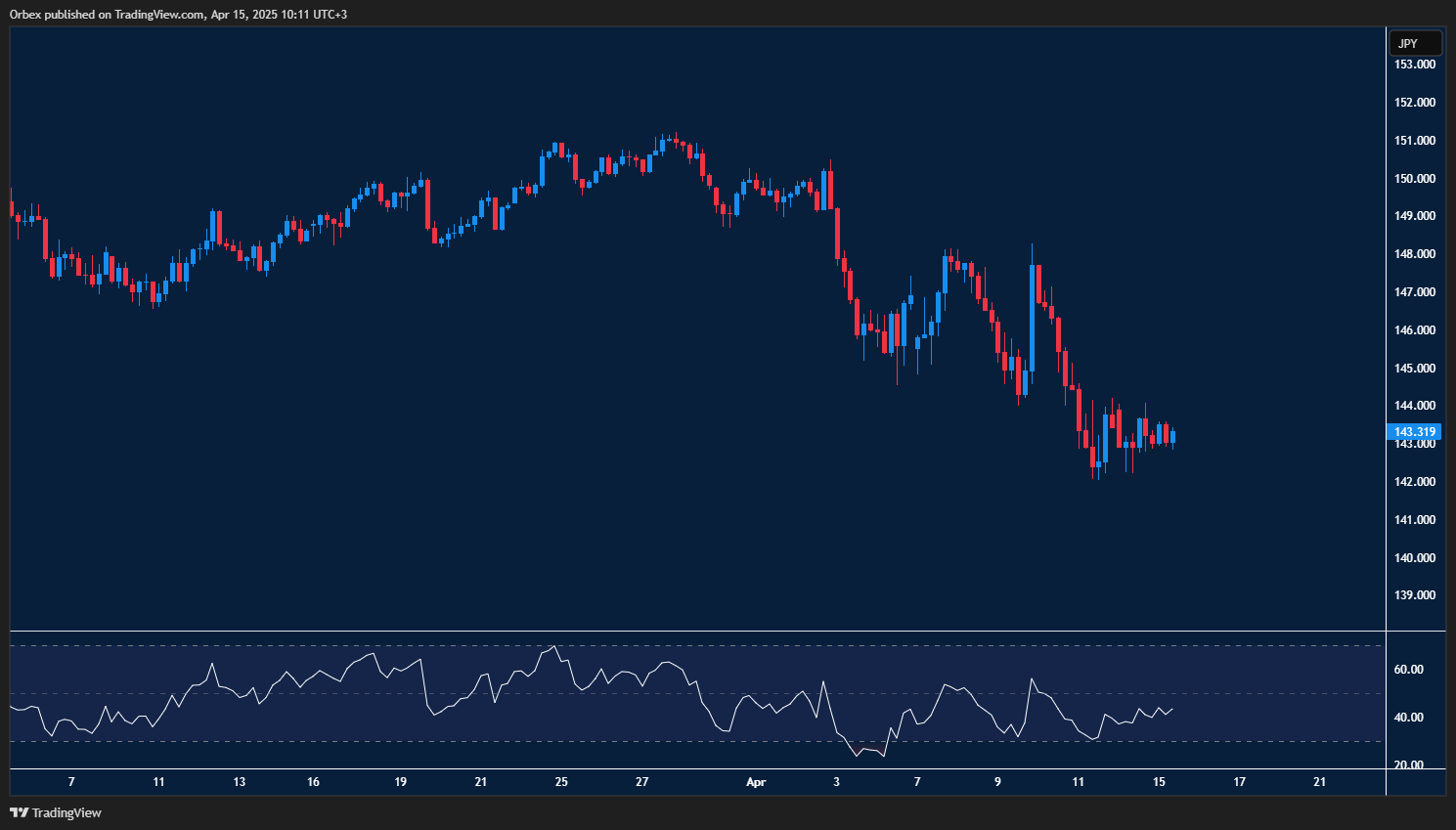
Task: Click the 143.319 current price tag
Action: (x=1414, y=432)
